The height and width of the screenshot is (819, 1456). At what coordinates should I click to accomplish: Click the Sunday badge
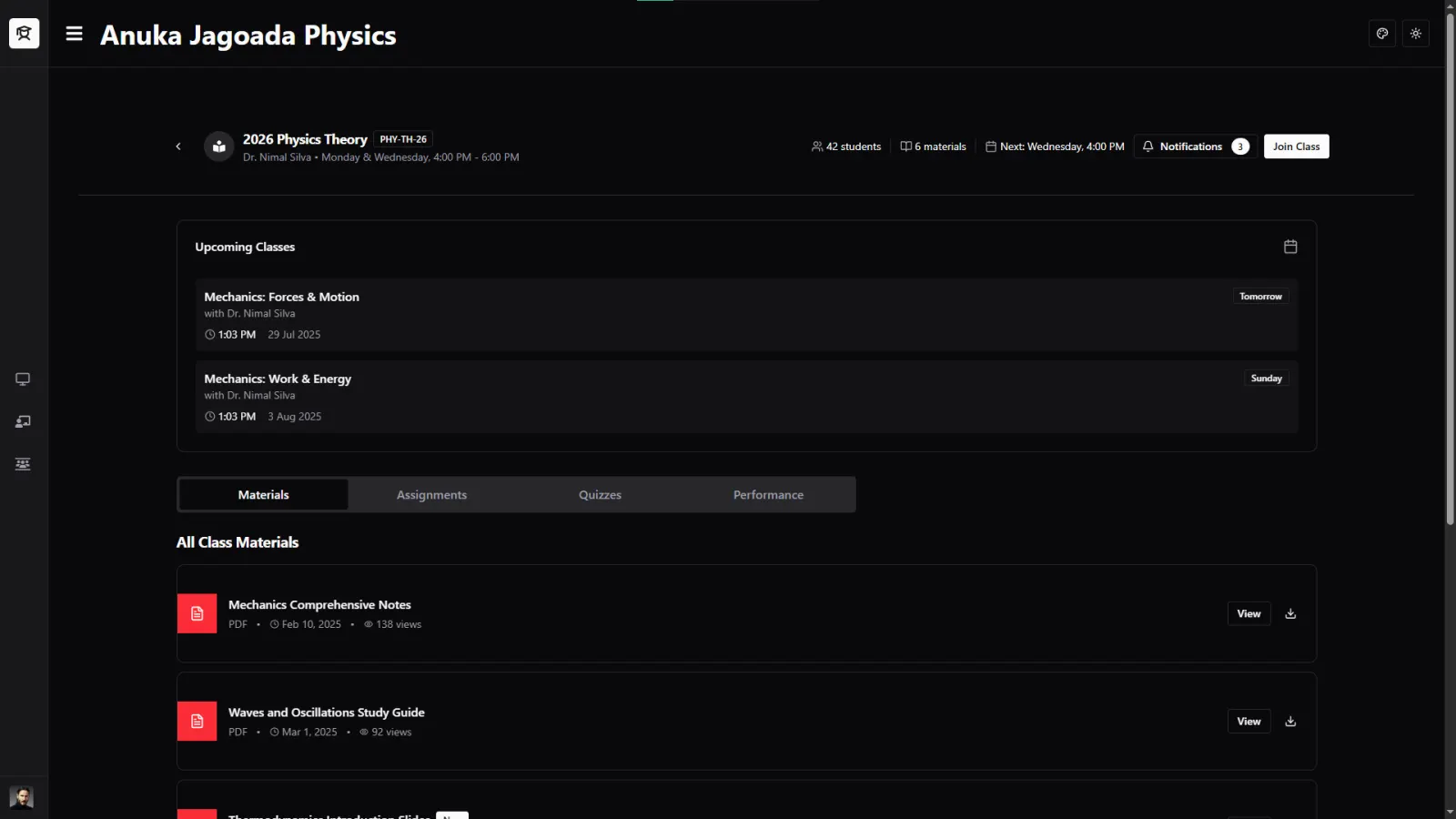click(1266, 379)
